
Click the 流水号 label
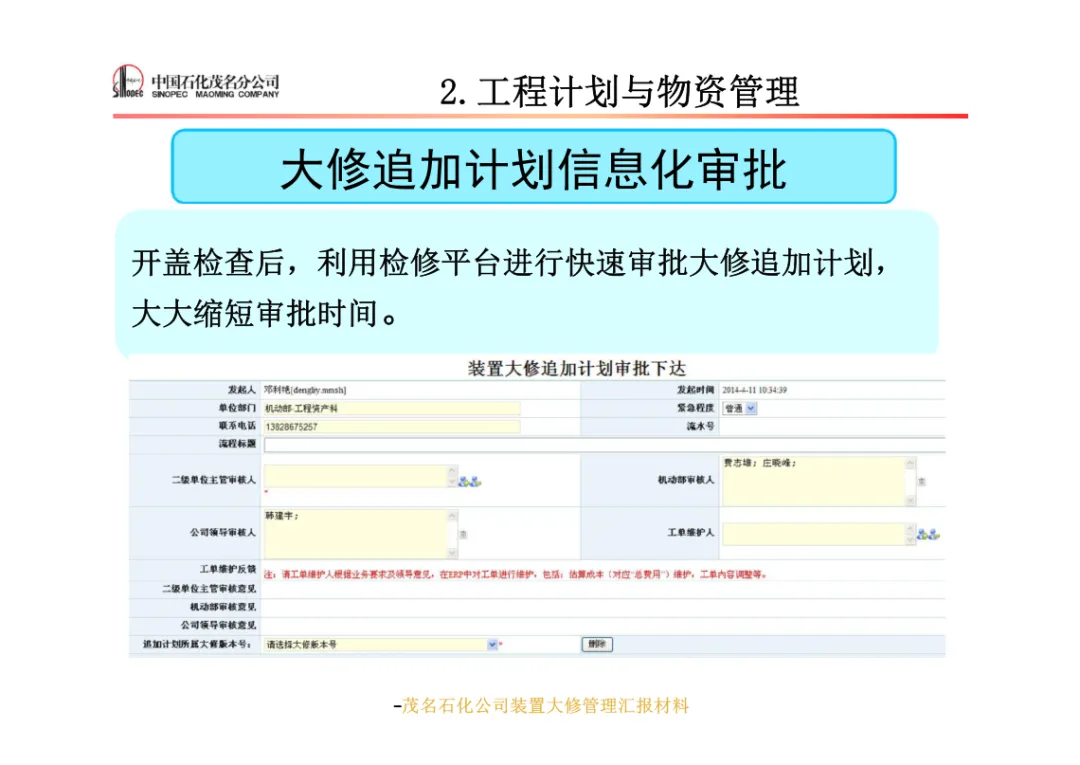(700, 427)
